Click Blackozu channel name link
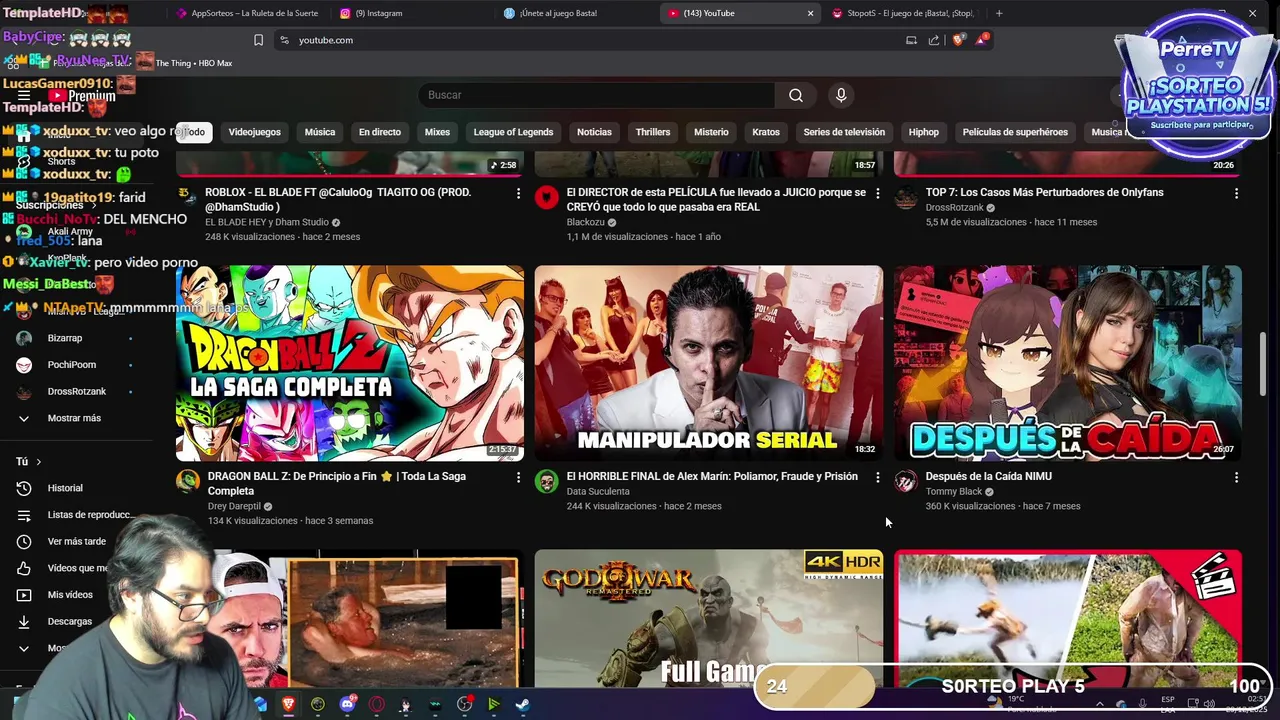 [x=585, y=222]
